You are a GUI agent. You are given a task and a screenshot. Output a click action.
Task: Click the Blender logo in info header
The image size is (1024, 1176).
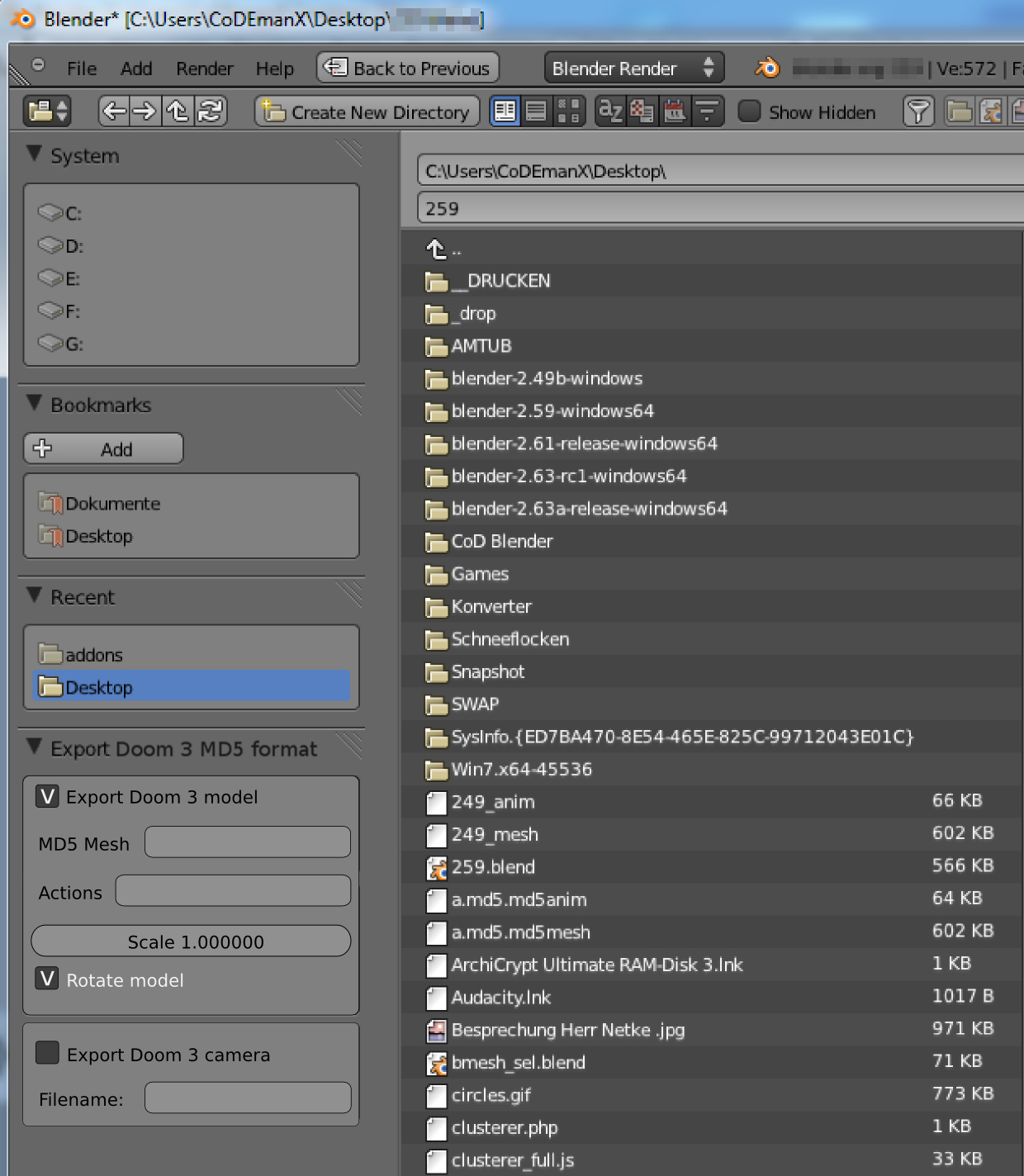click(768, 68)
